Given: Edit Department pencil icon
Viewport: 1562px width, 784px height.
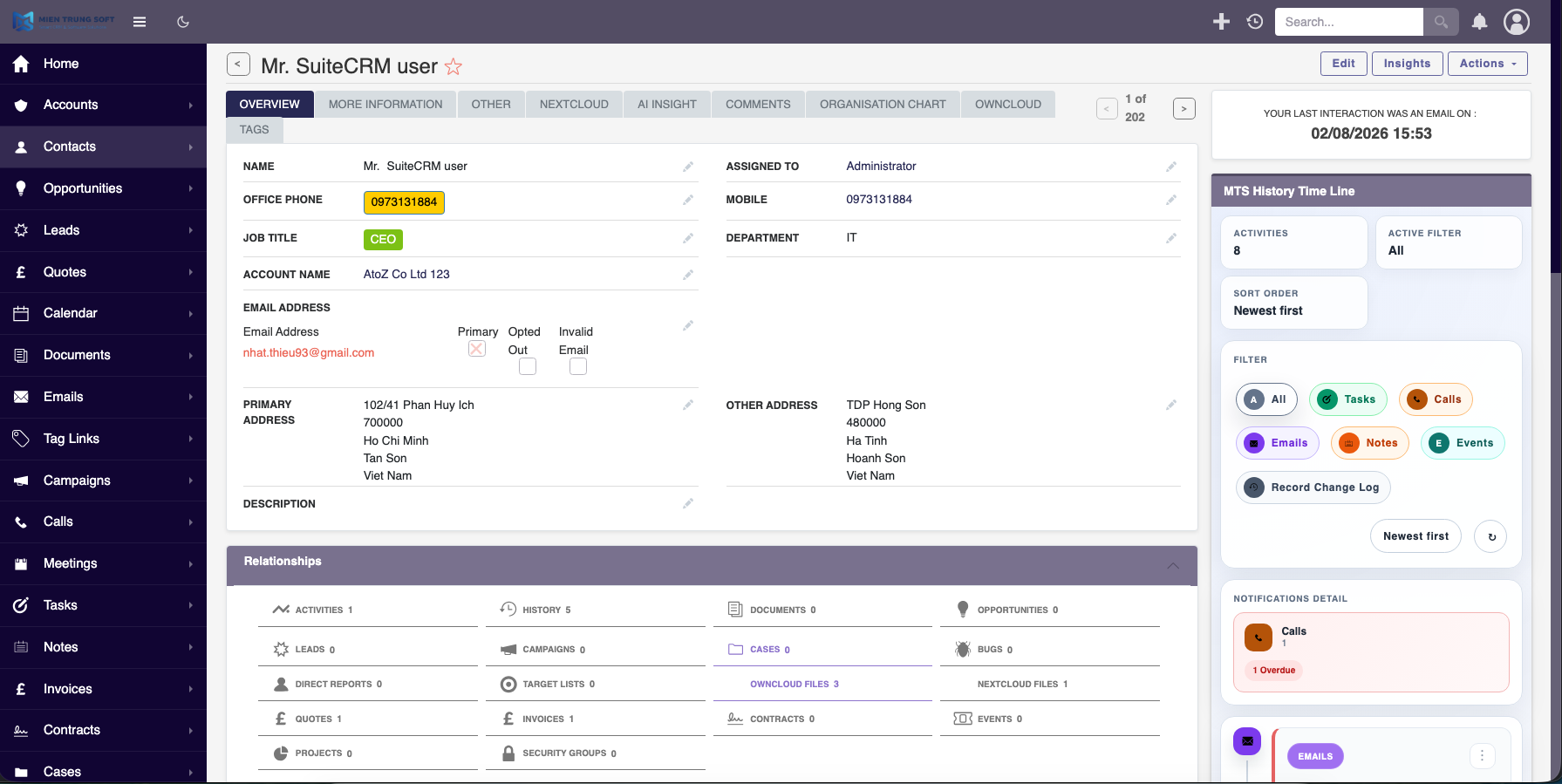Looking at the screenshot, I should (1171, 238).
